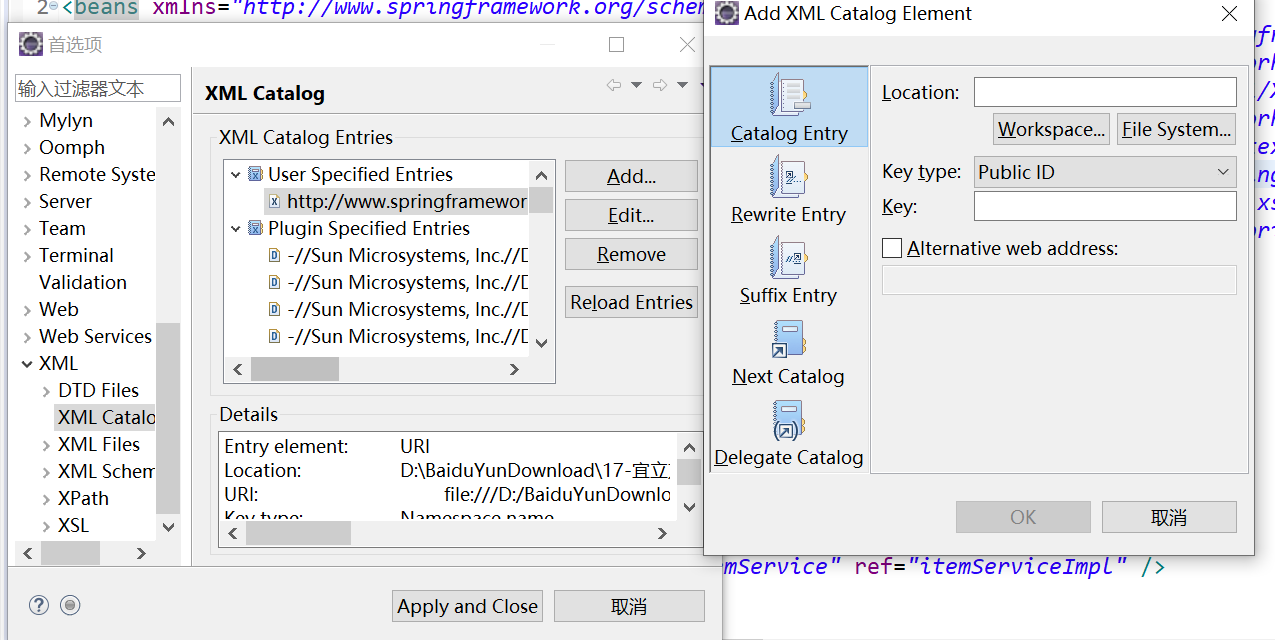This screenshot has width=1275, height=640.
Task: Expand the Mylyn preferences node
Action: coord(27,121)
